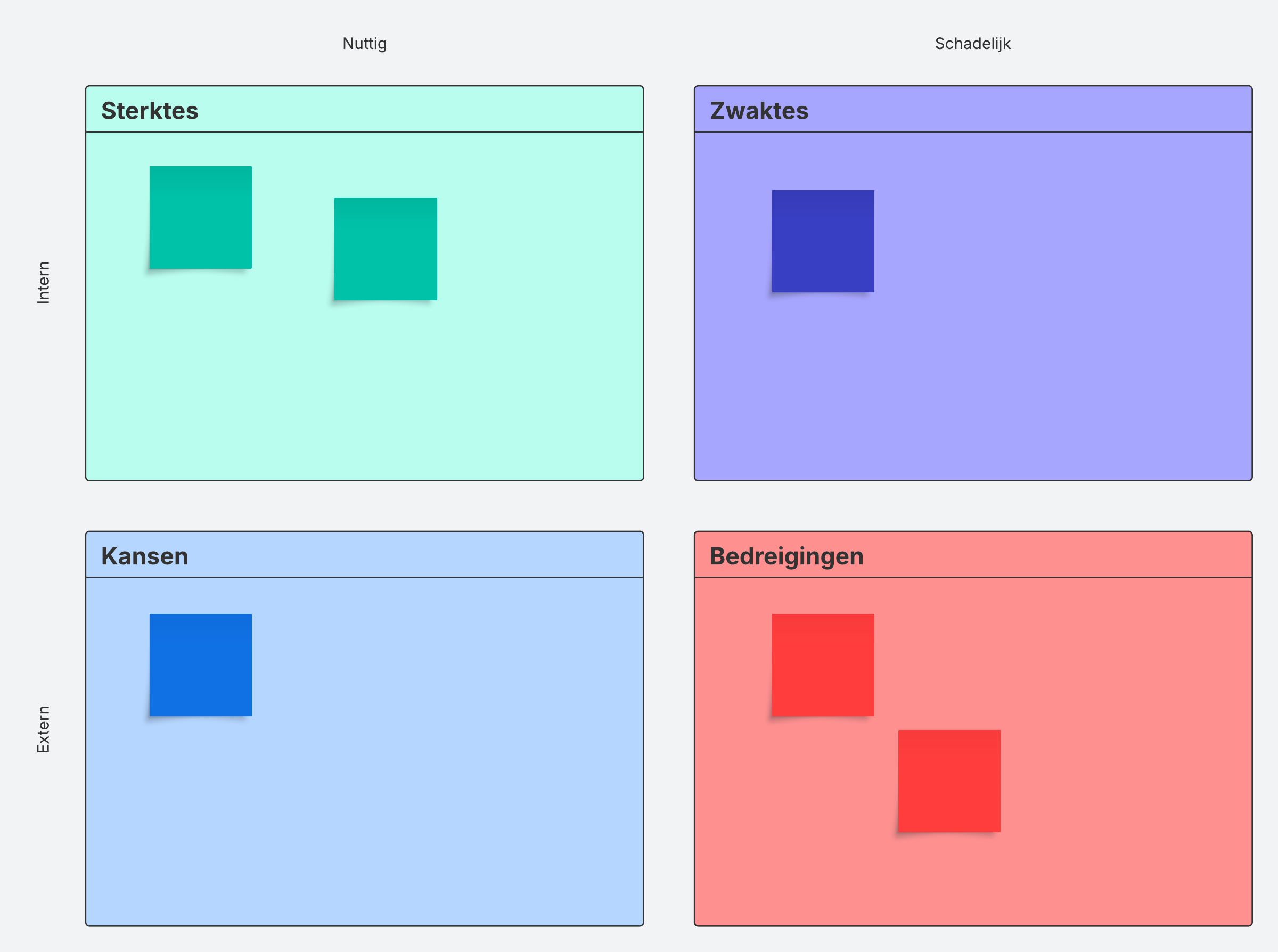Select the vertical Extern row label
Viewport: 1278px width, 952px height.
pos(44,729)
